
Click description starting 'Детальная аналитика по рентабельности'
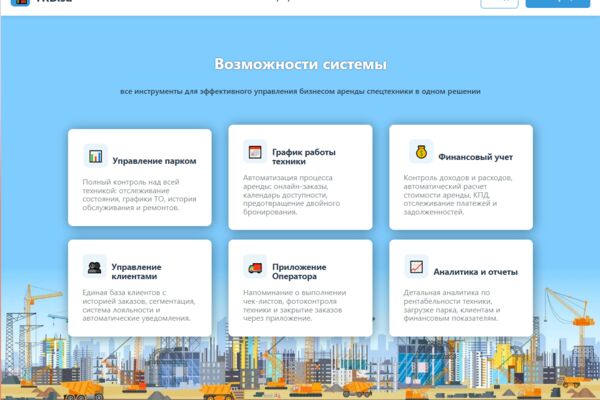tap(452, 305)
